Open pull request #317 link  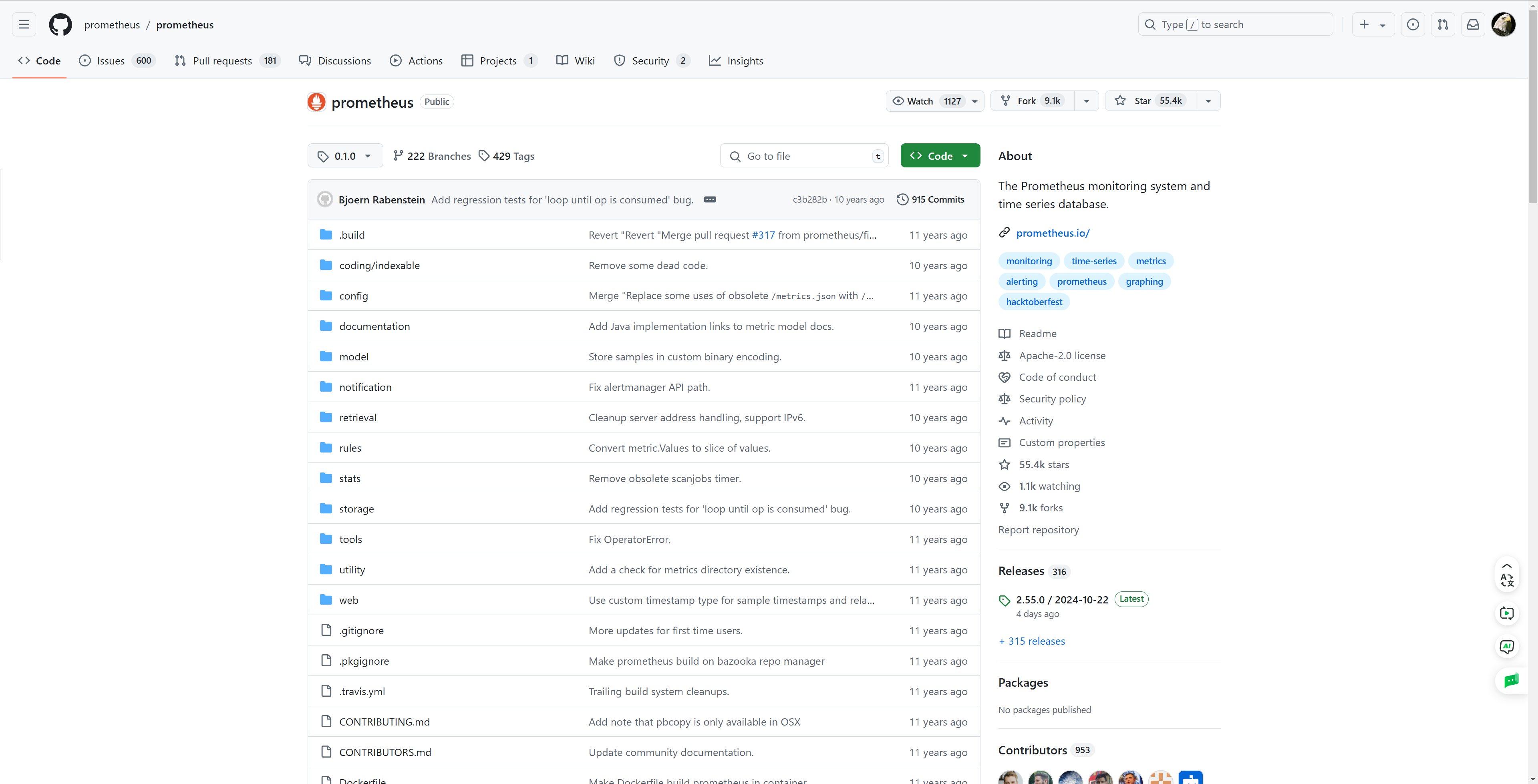(763, 235)
